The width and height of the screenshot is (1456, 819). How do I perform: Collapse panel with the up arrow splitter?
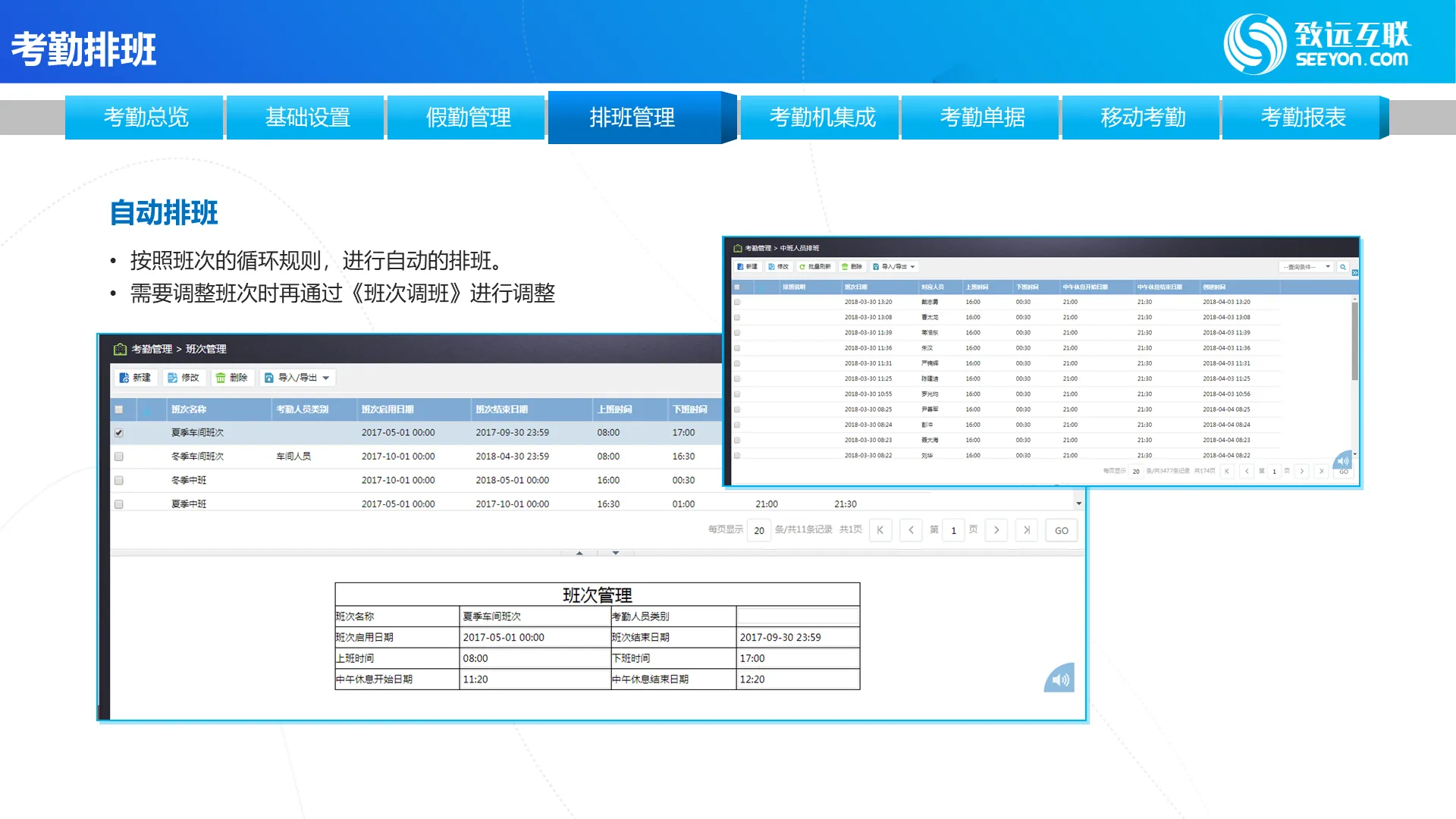(579, 553)
